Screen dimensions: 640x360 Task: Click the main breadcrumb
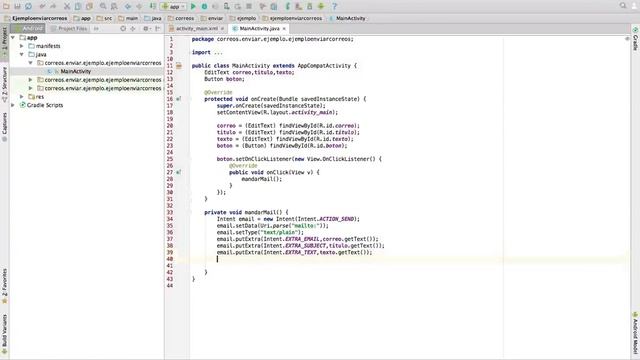point(128,18)
